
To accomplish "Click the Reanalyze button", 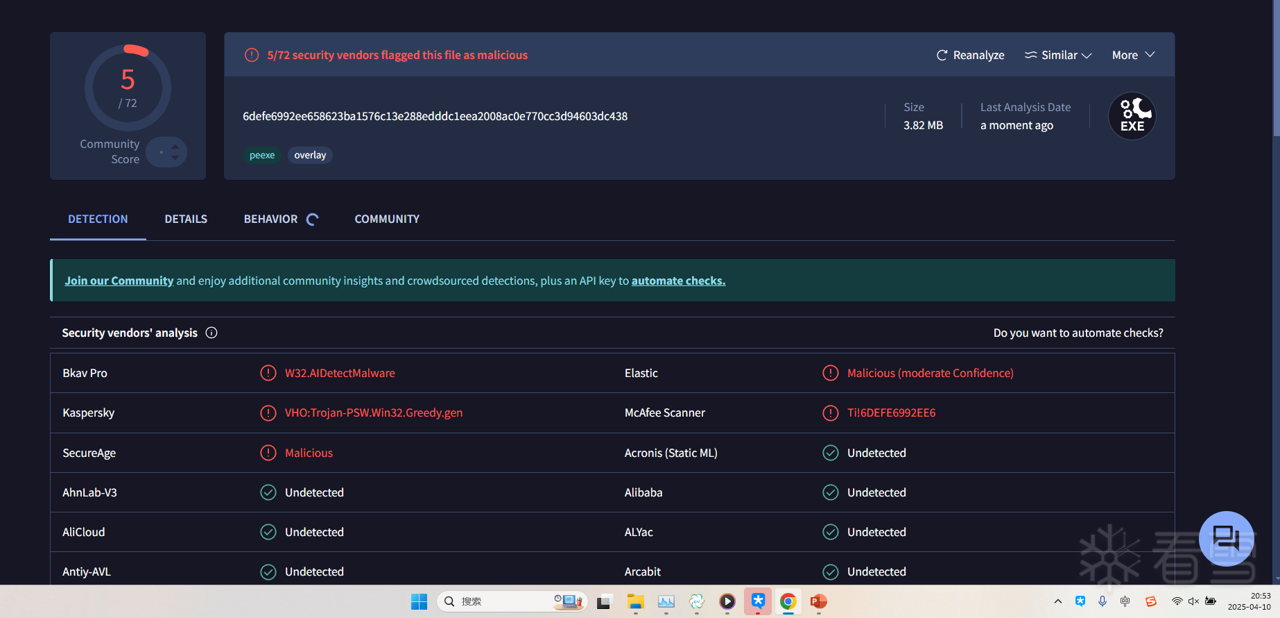I will tap(970, 55).
